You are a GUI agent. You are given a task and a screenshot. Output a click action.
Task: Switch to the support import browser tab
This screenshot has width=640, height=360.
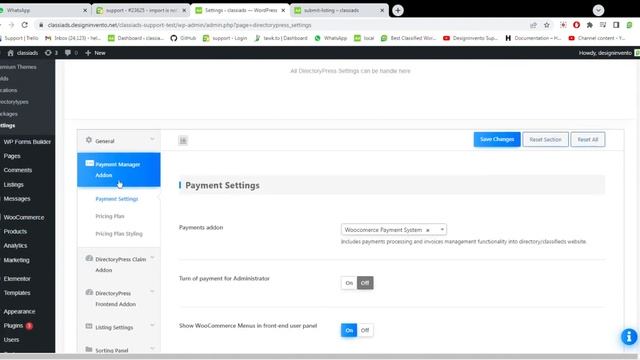141,10
